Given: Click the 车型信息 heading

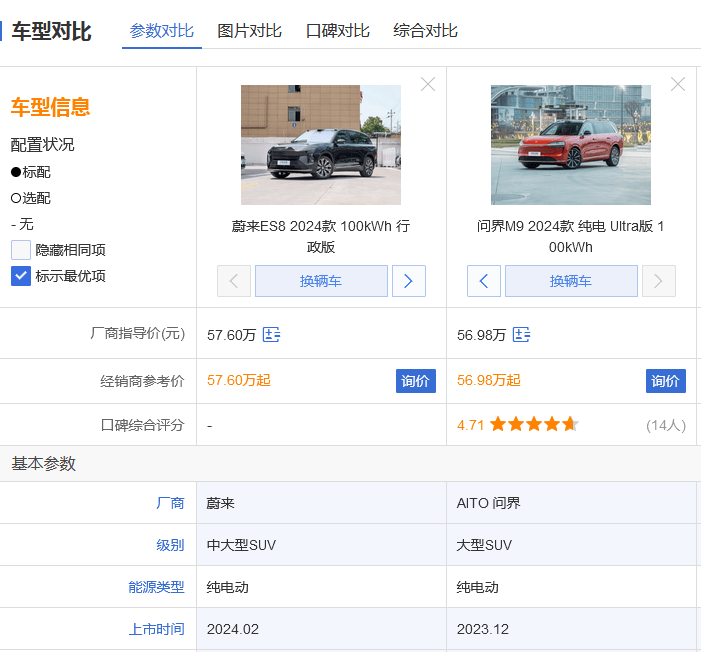Looking at the screenshot, I should click(50, 107).
